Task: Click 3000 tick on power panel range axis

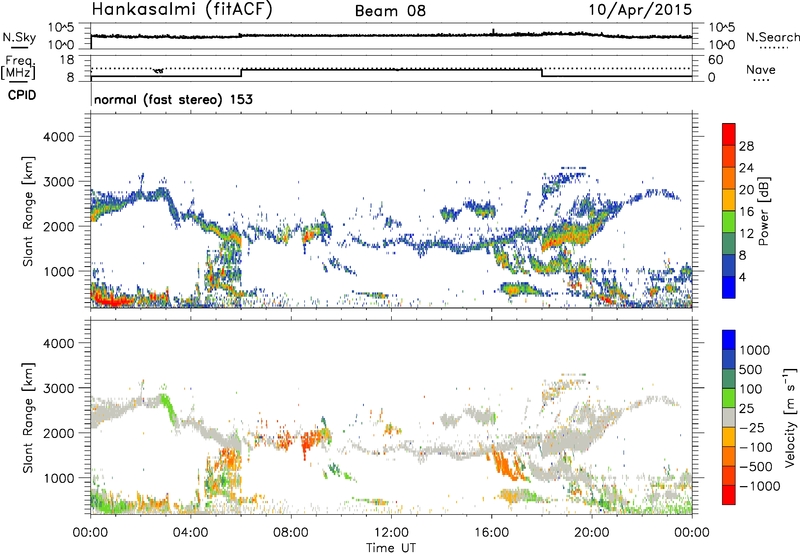Action: pos(59,182)
